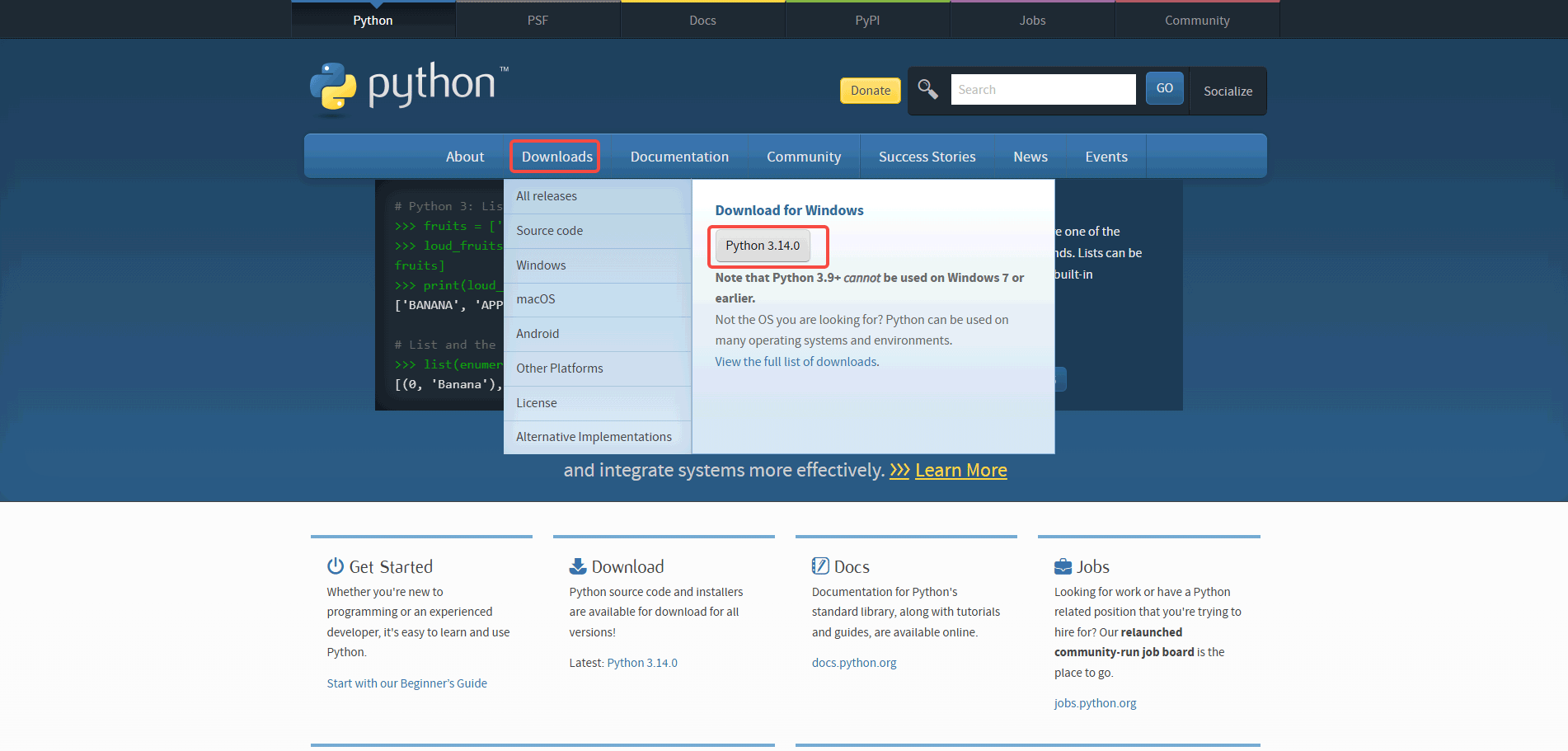This screenshot has width=1568, height=751.
Task: Open the Downloads navigation menu
Action: [556, 157]
